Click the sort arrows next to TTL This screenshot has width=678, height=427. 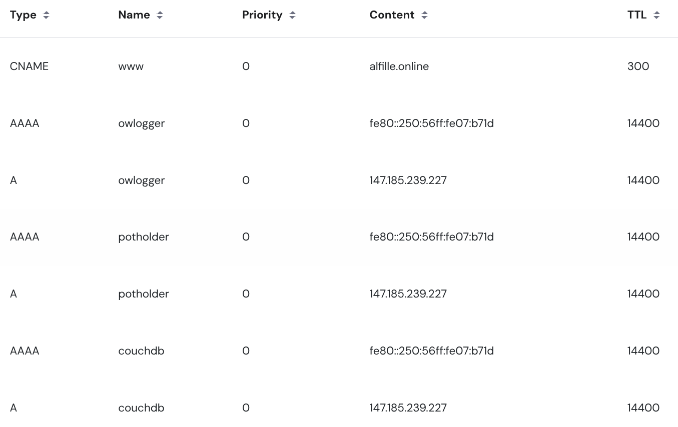pos(657,16)
